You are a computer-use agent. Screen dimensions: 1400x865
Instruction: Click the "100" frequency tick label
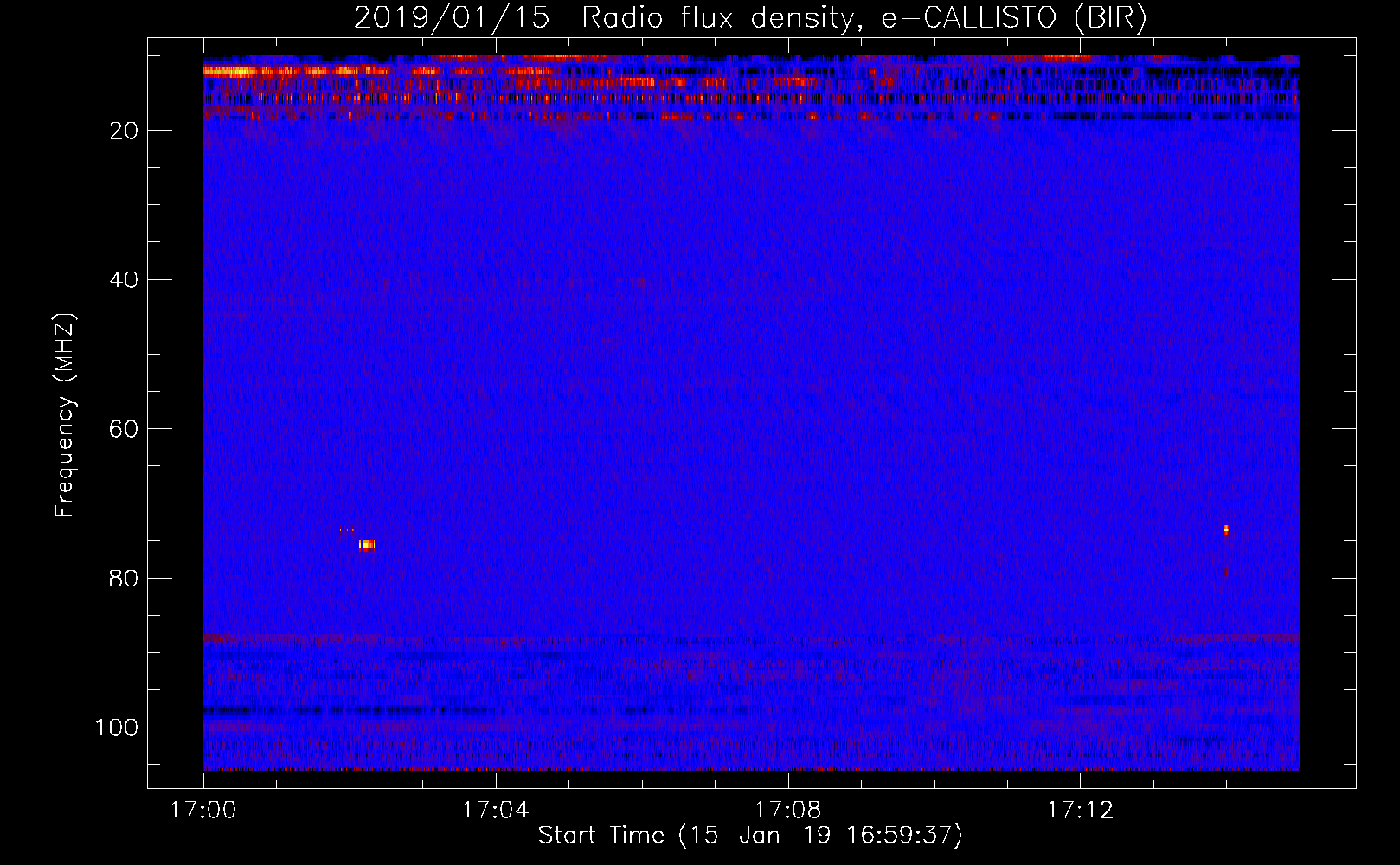click(117, 727)
